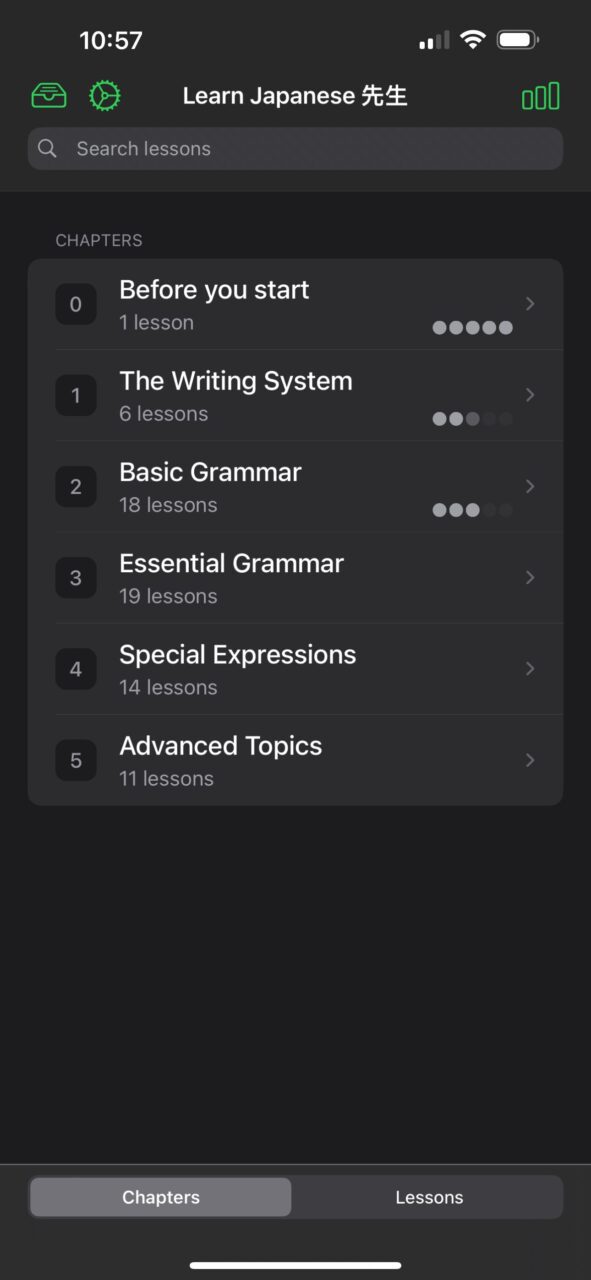Open the green inbox tray icon

[x=49, y=96]
